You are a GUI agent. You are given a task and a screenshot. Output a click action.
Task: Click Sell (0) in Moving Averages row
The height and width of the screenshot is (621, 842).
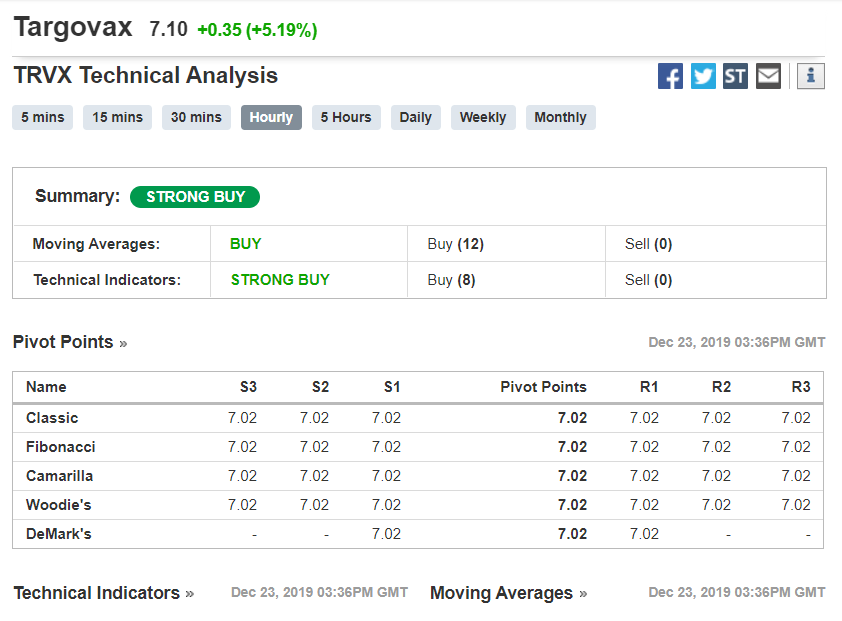coord(648,244)
